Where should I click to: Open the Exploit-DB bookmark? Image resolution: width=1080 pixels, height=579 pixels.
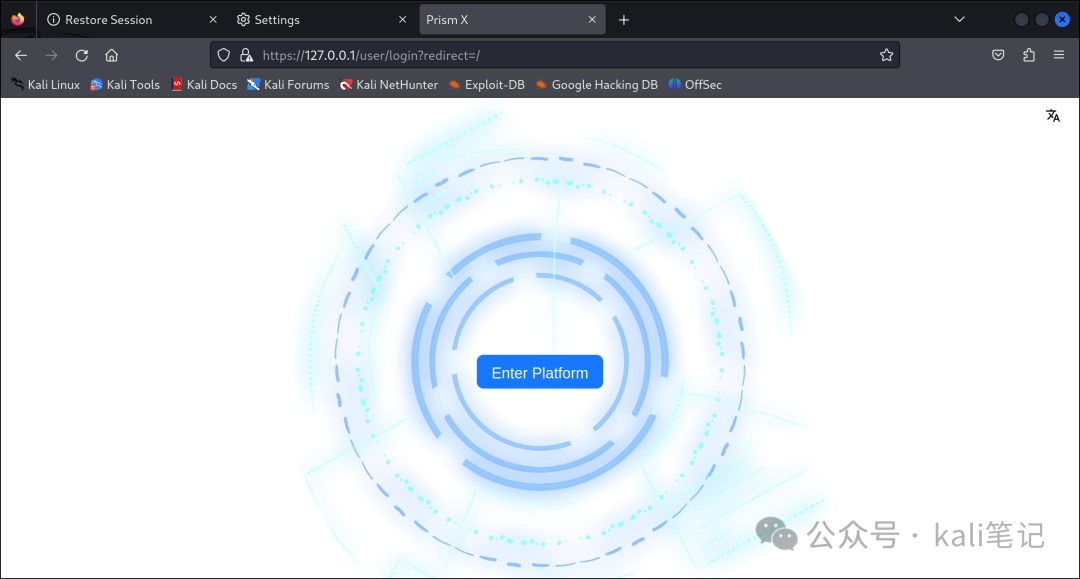tap(486, 85)
